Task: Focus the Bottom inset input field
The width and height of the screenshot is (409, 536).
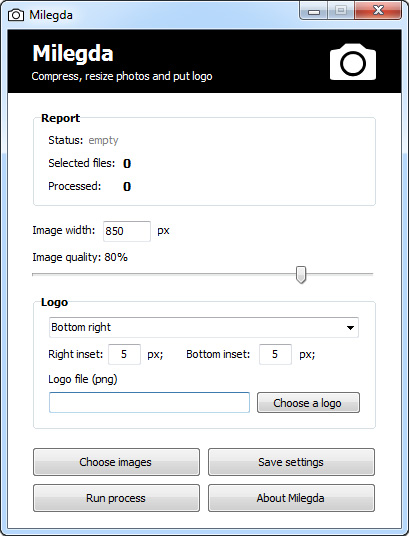Action: point(275,354)
